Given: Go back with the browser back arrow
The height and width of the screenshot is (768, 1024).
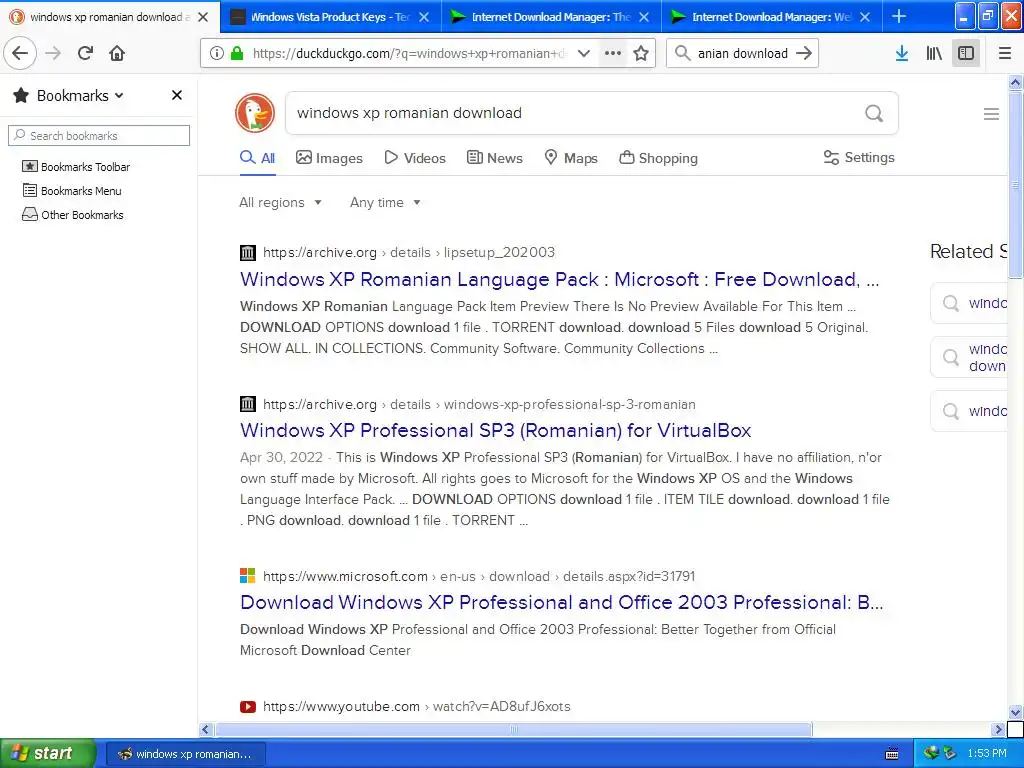Looking at the screenshot, I should coord(20,53).
